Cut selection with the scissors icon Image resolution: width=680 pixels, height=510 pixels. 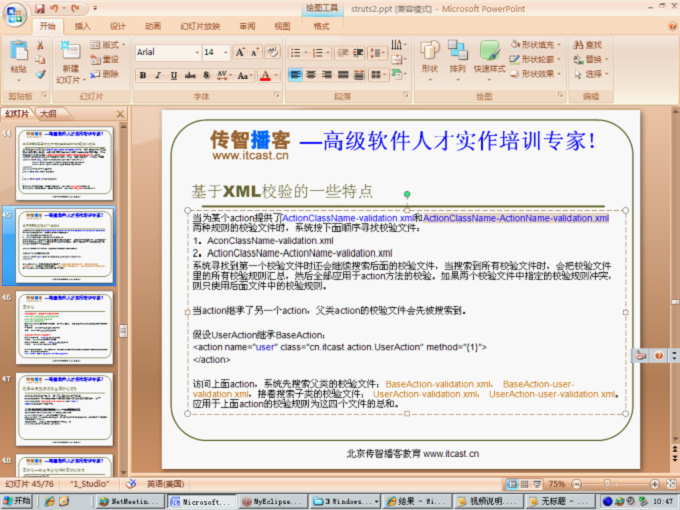click(40, 45)
